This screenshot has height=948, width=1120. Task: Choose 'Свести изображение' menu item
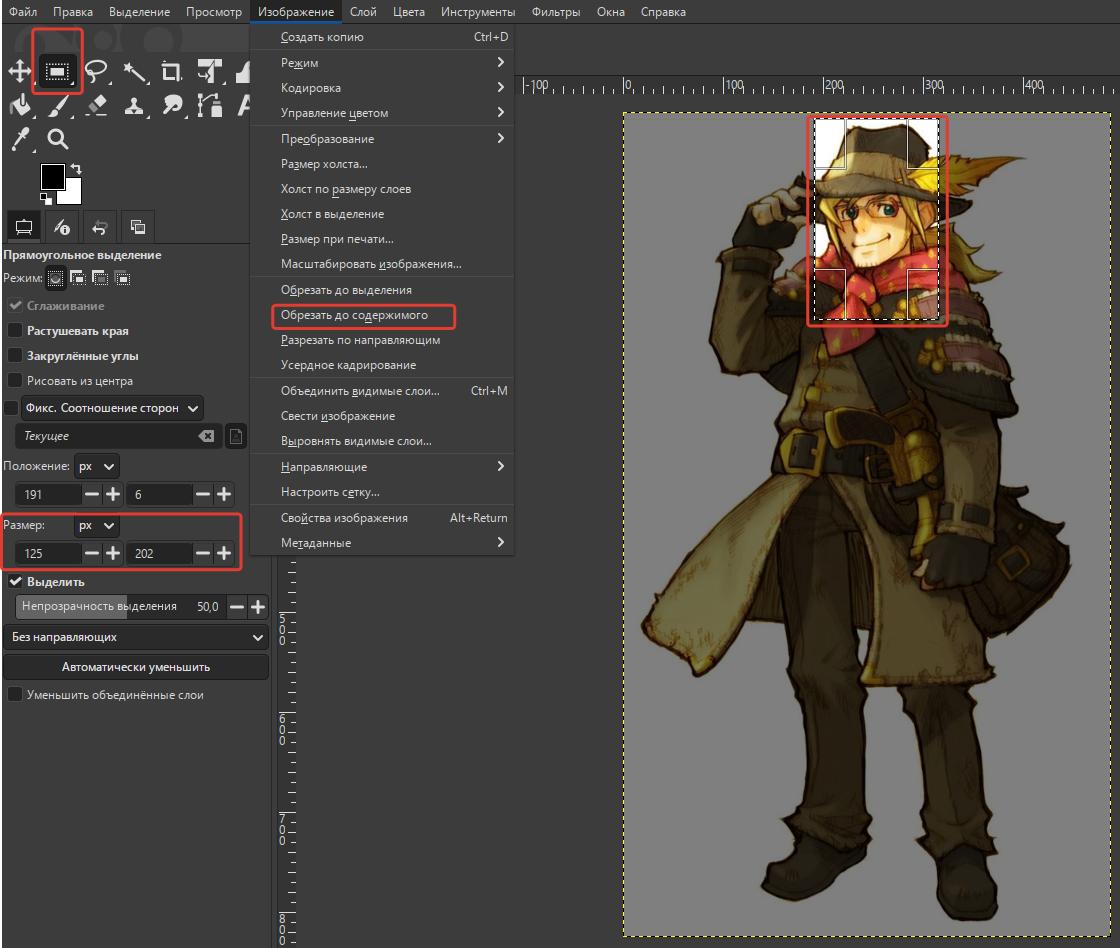382,416
